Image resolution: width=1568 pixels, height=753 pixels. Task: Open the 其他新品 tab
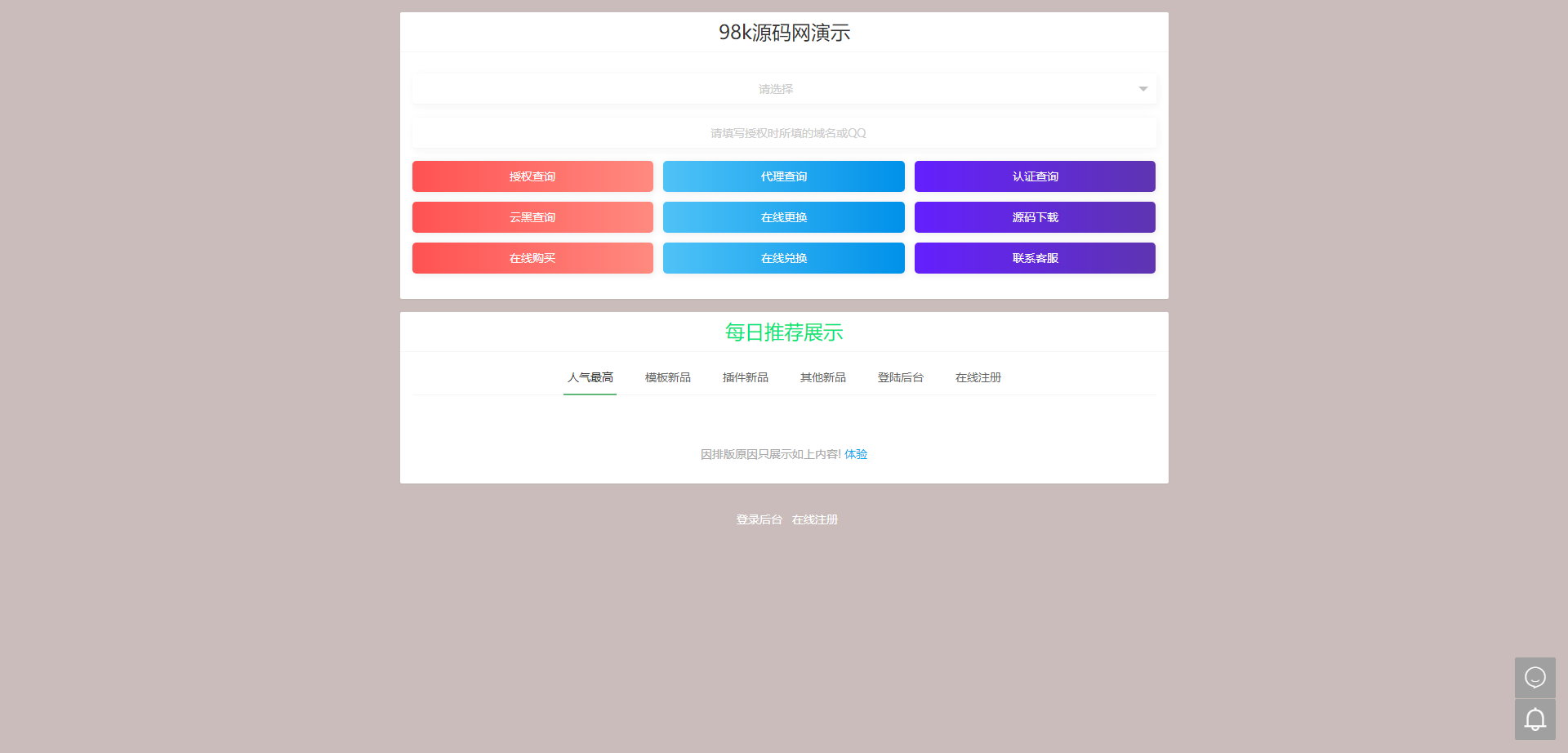click(x=822, y=377)
